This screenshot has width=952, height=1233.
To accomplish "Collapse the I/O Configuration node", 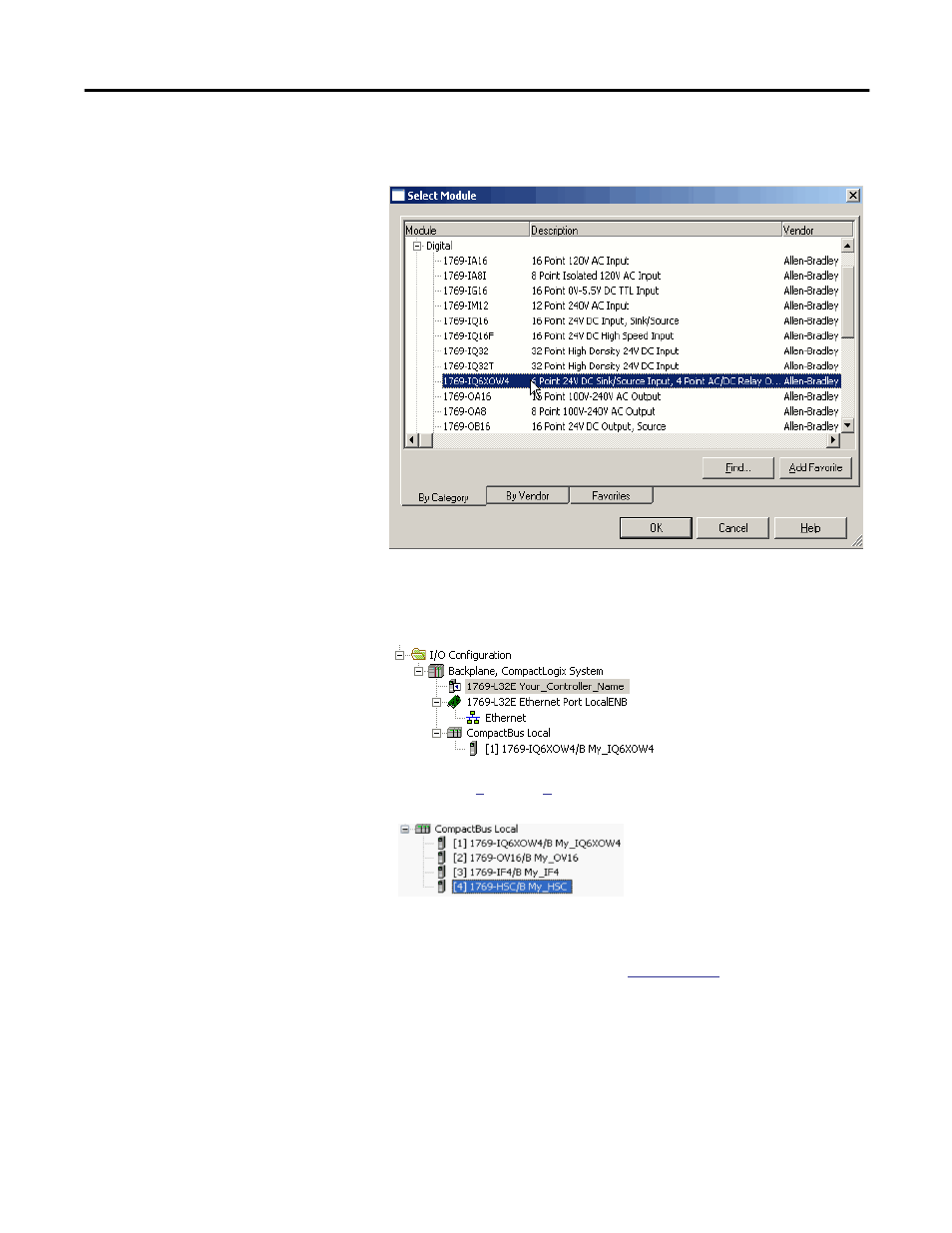I will pos(399,655).
